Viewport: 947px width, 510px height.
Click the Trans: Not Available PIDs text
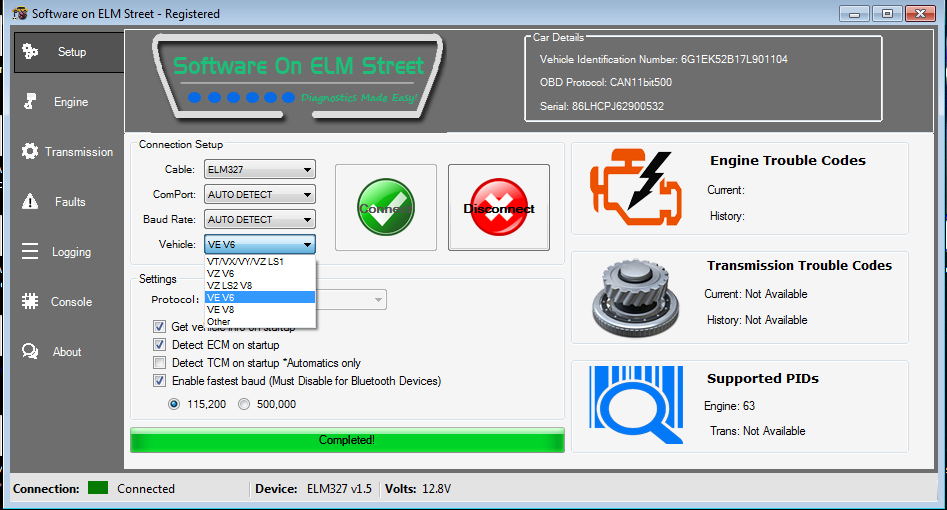pyautogui.click(x=757, y=431)
